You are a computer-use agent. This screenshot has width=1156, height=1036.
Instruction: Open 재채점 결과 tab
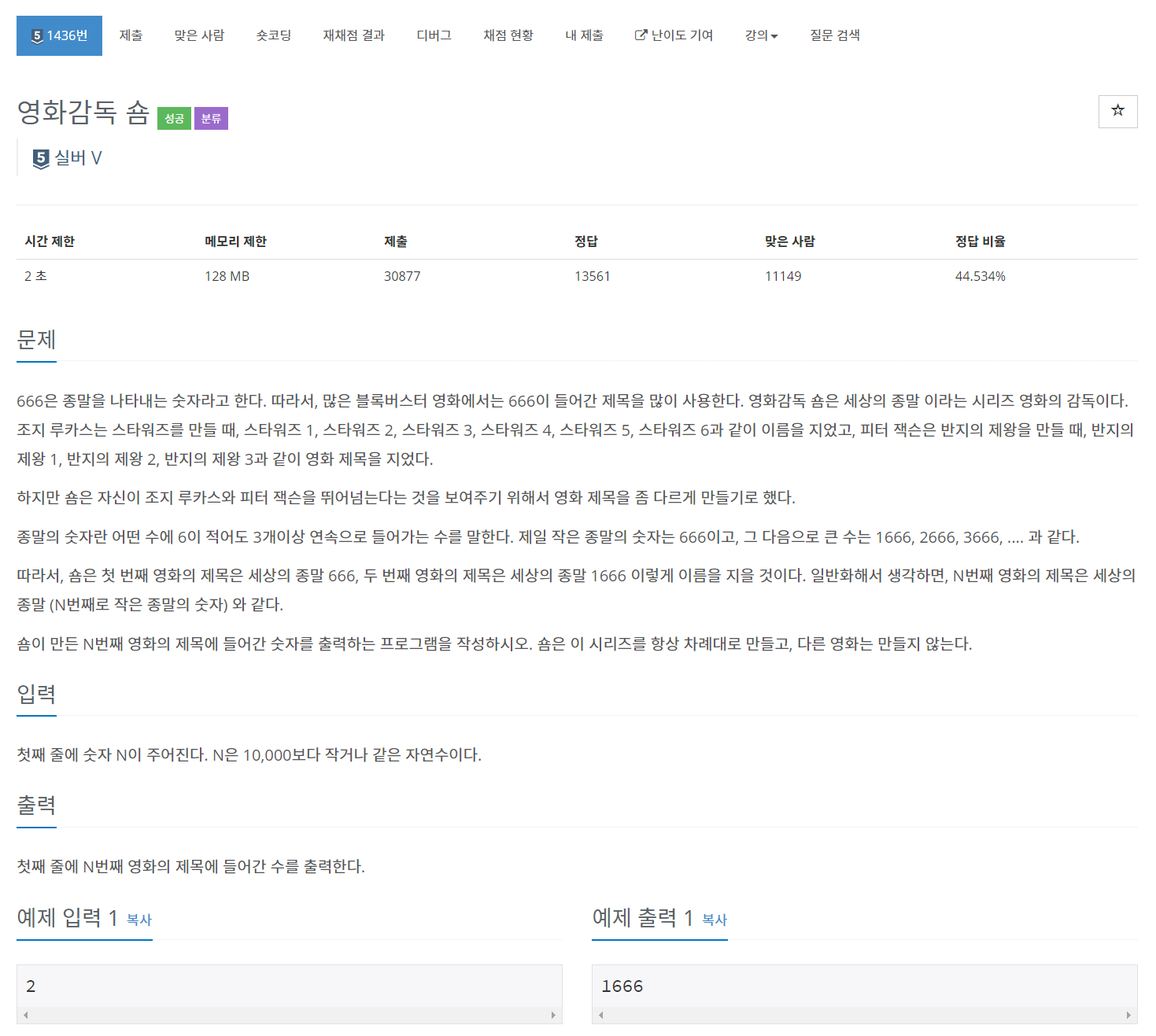point(354,35)
